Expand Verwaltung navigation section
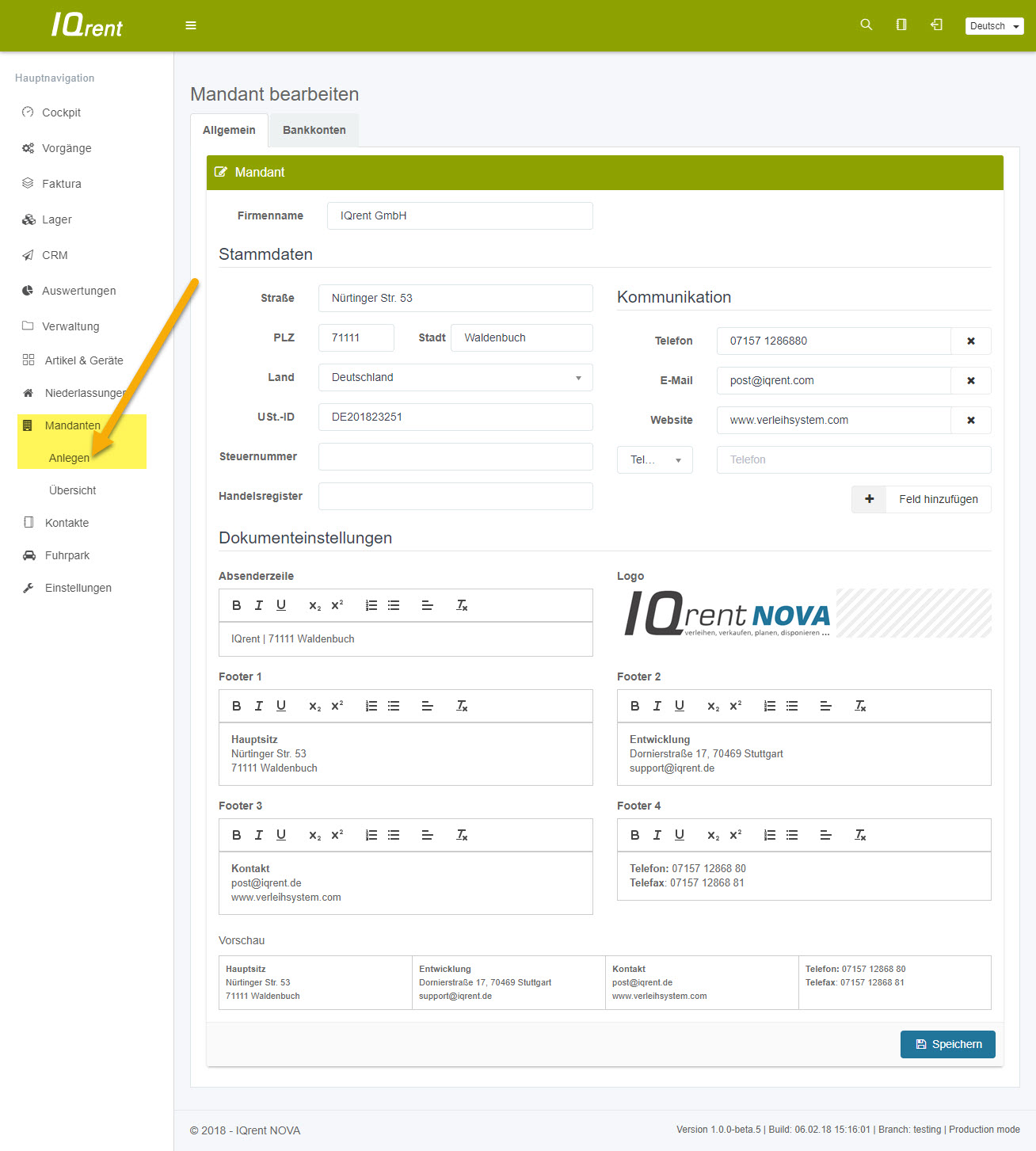The width and height of the screenshot is (1036, 1151). coord(70,326)
